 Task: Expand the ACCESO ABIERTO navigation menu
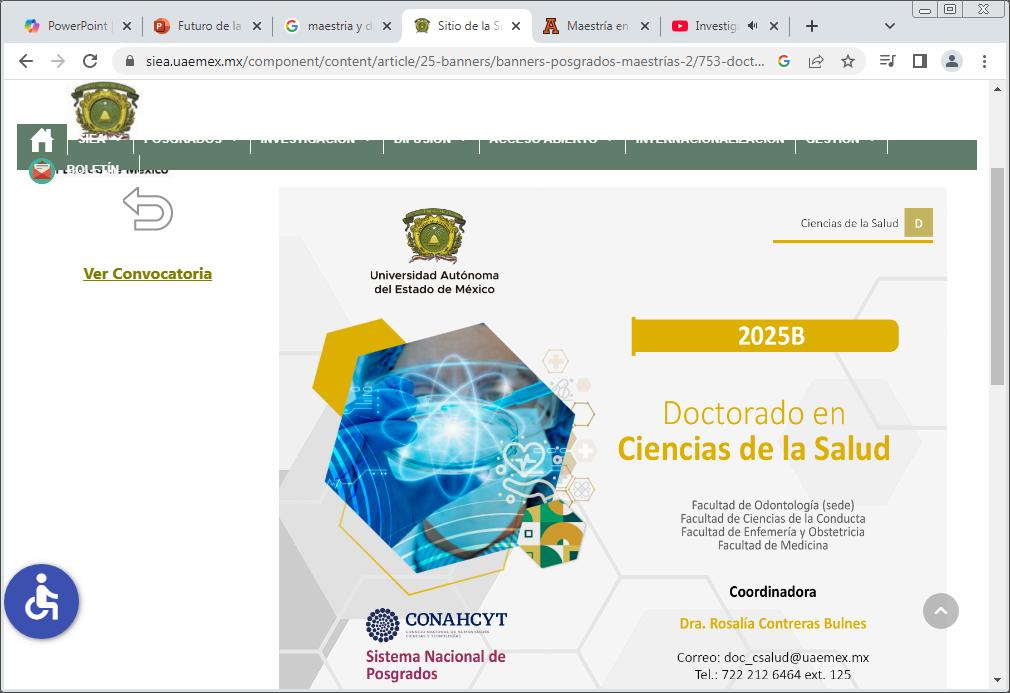[552, 140]
